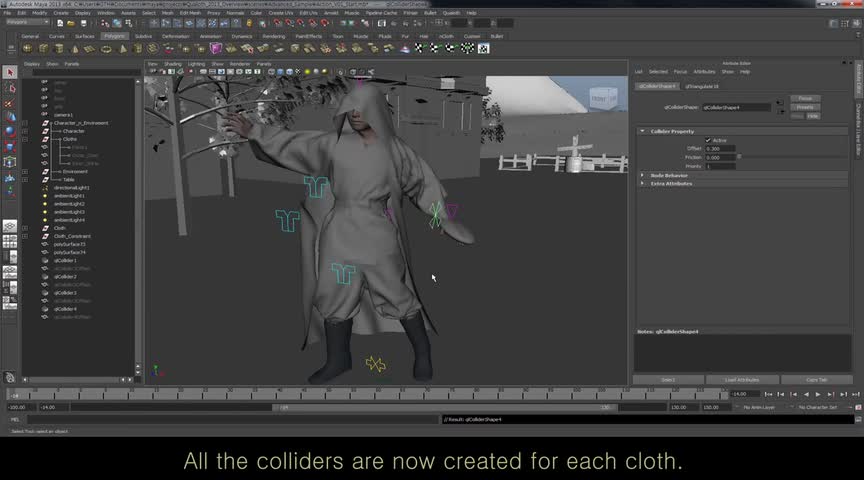The image size is (864, 480).
Task: Click the last checkered UV shelf icon
Action: pyautogui.click(x=483, y=48)
